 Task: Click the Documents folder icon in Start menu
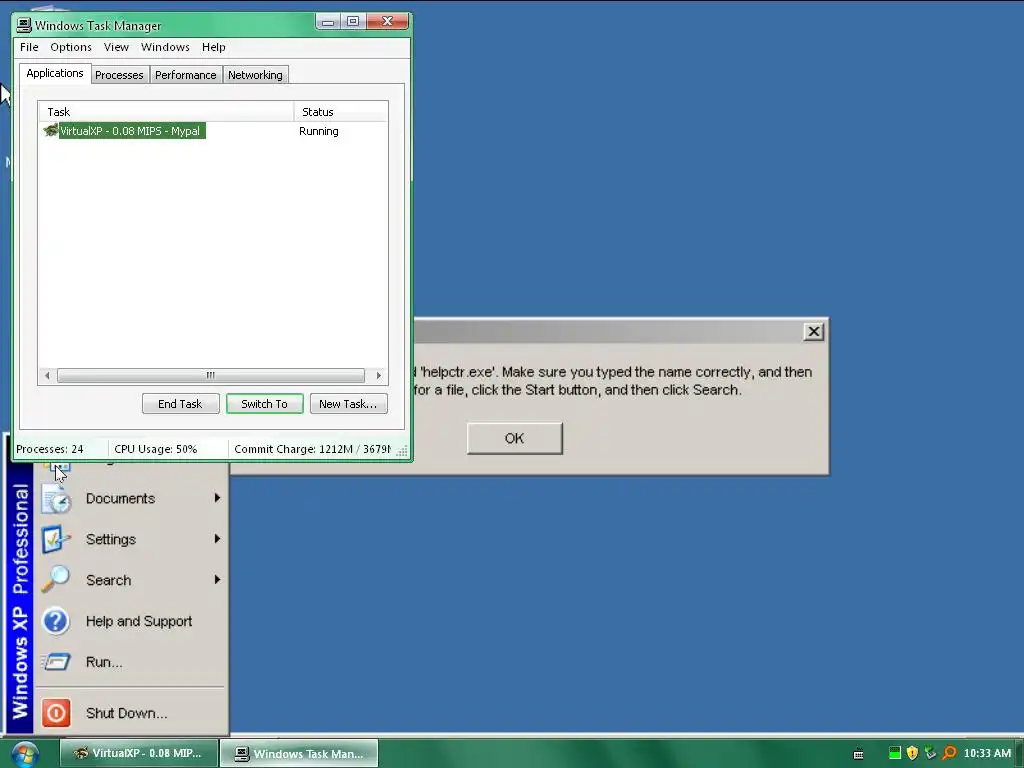coord(56,499)
